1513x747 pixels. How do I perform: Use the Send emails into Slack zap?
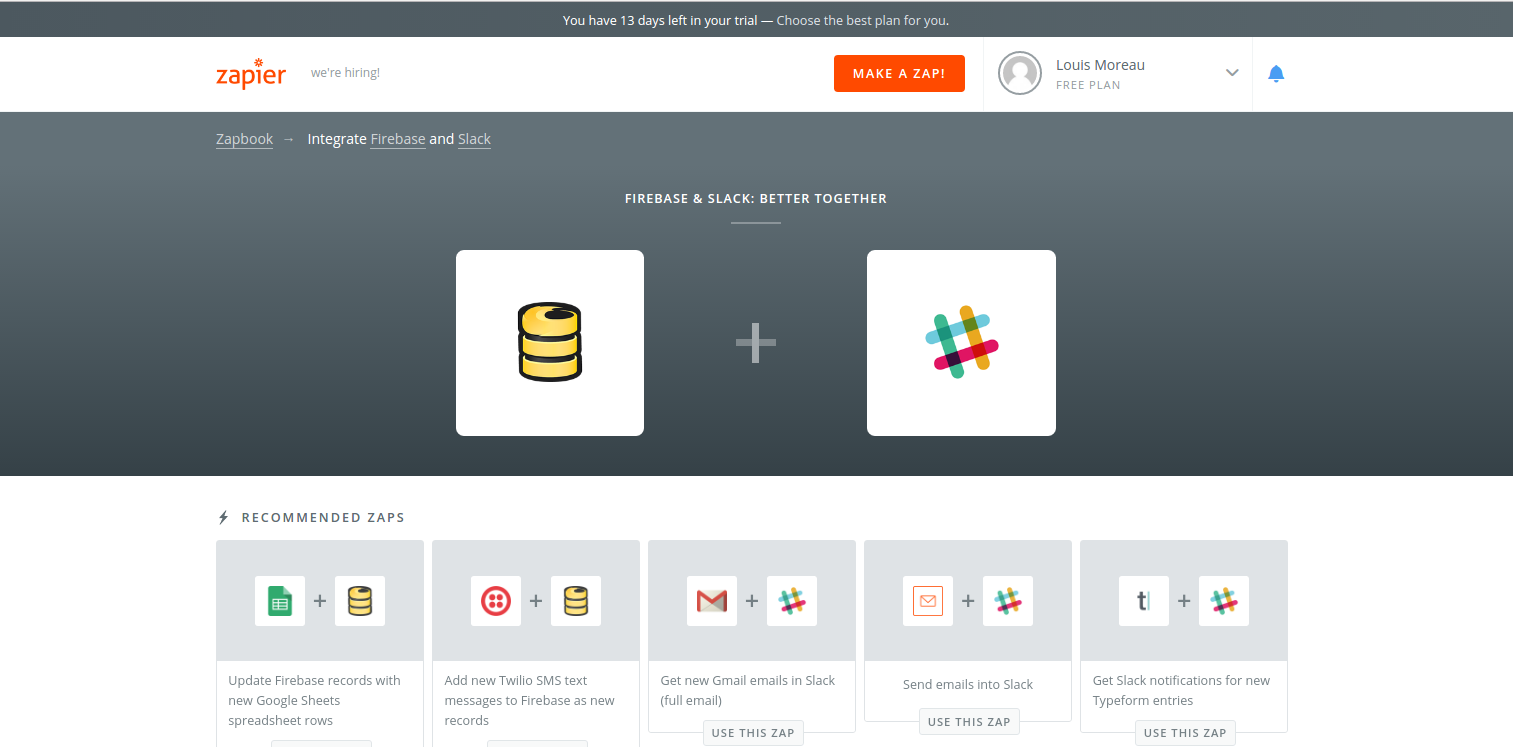pos(969,722)
